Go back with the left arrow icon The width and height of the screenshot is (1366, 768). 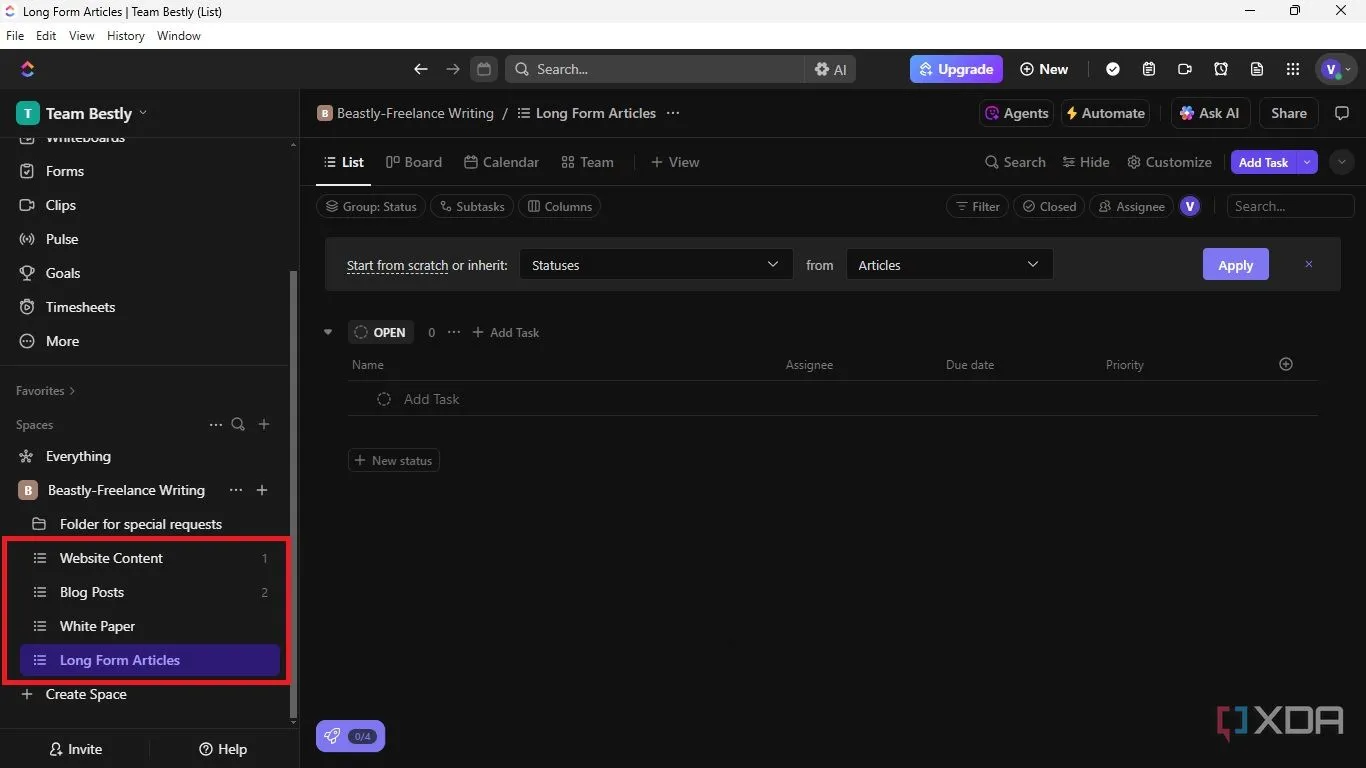coord(421,69)
